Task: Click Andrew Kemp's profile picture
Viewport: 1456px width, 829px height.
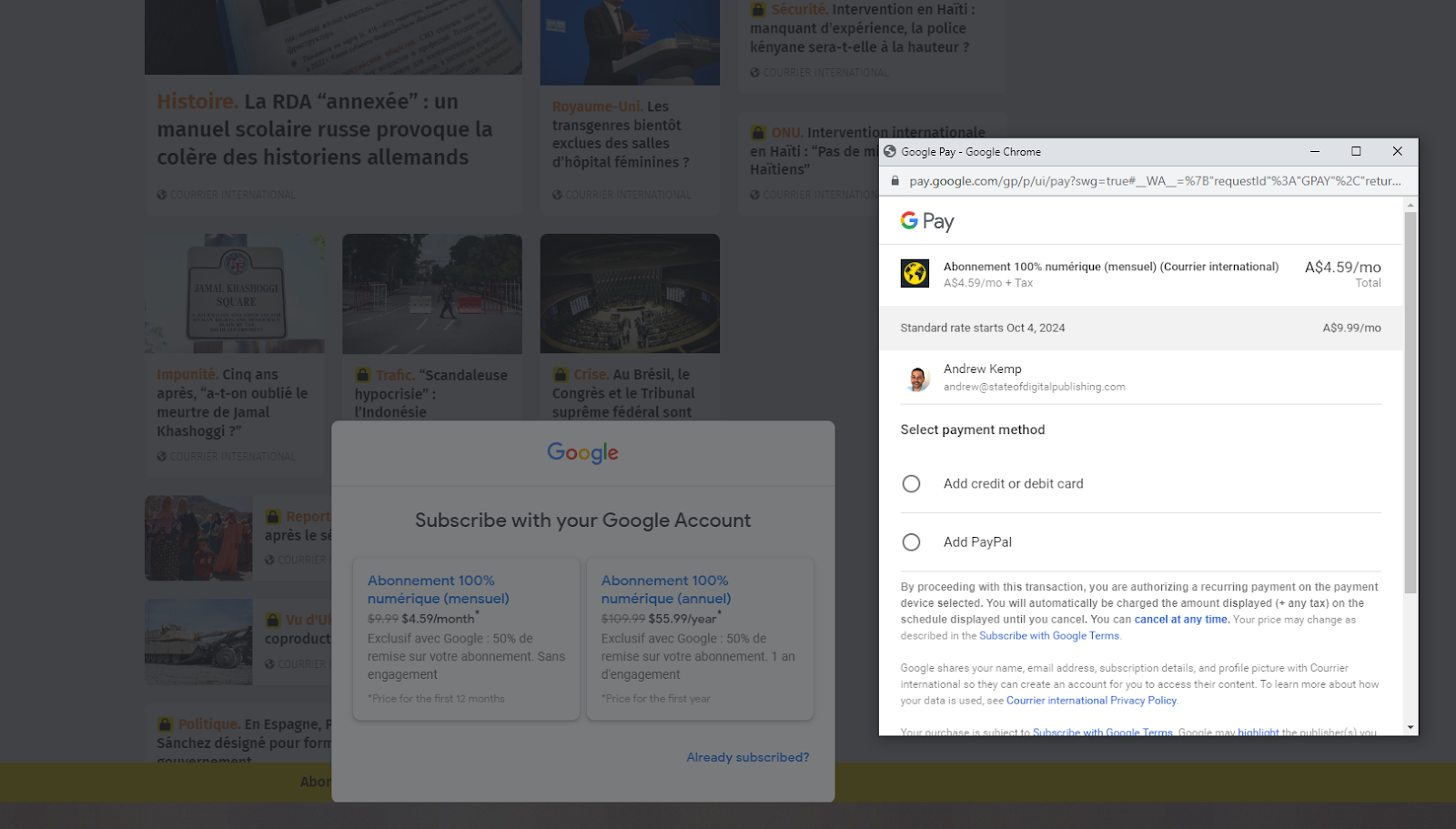Action: pyautogui.click(x=917, y=378)
